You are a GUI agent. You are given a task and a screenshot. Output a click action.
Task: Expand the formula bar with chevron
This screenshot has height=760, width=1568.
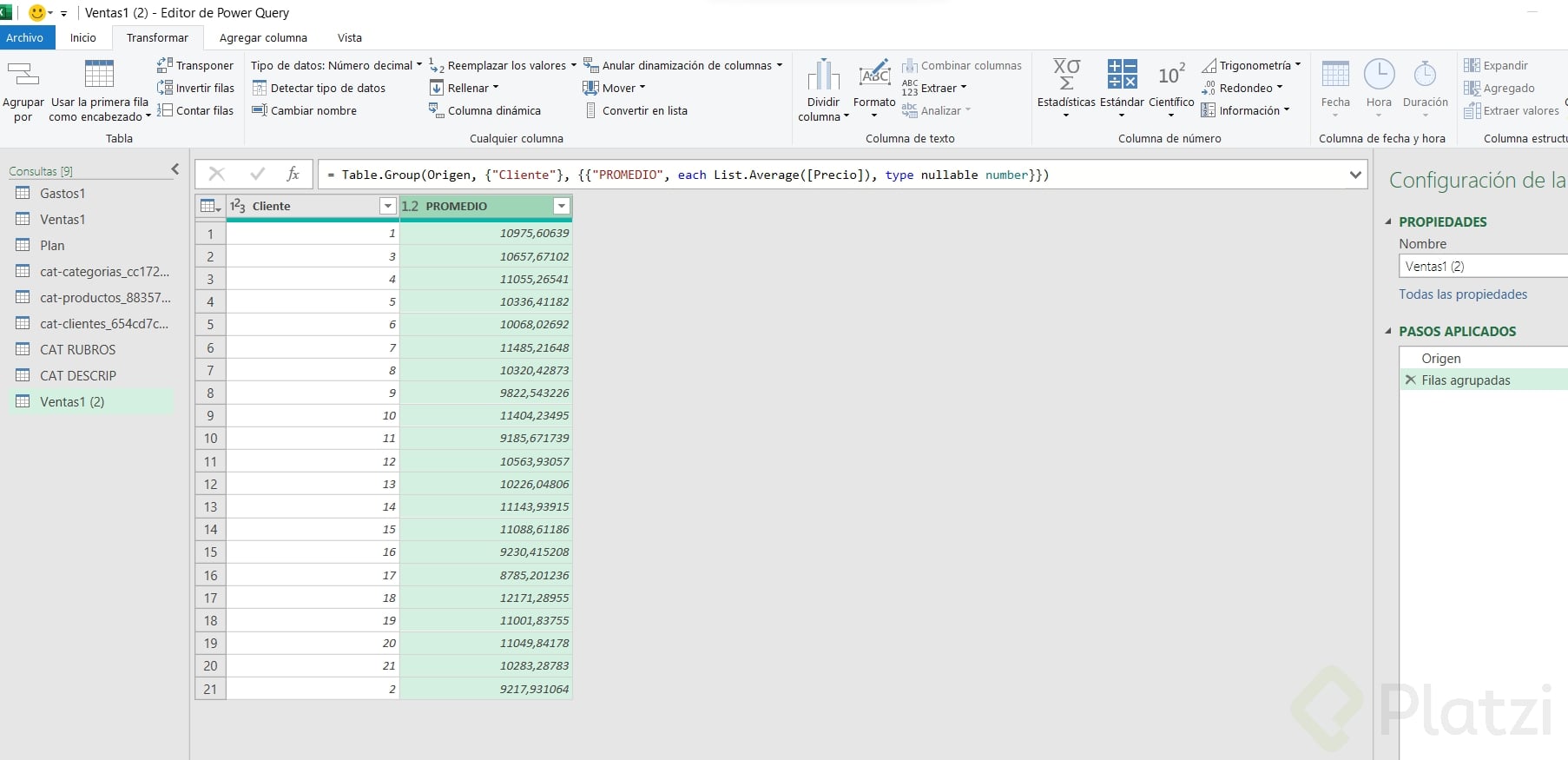click(1354, 175)
